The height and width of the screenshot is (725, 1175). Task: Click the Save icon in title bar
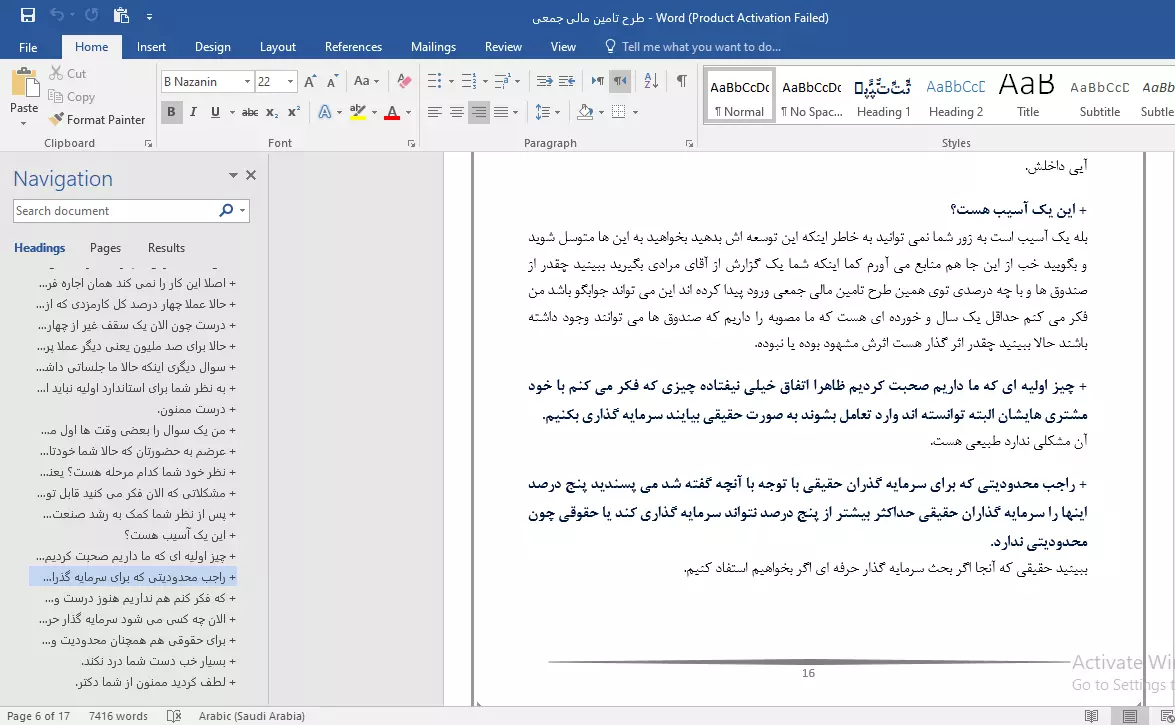(27, 16)
